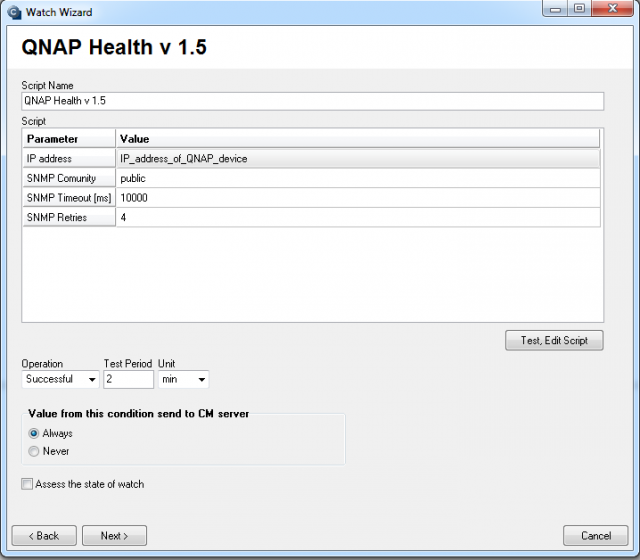Select the SNMP Retries row header
Viewport: 640px width, 560px height.
click(69, 218)
